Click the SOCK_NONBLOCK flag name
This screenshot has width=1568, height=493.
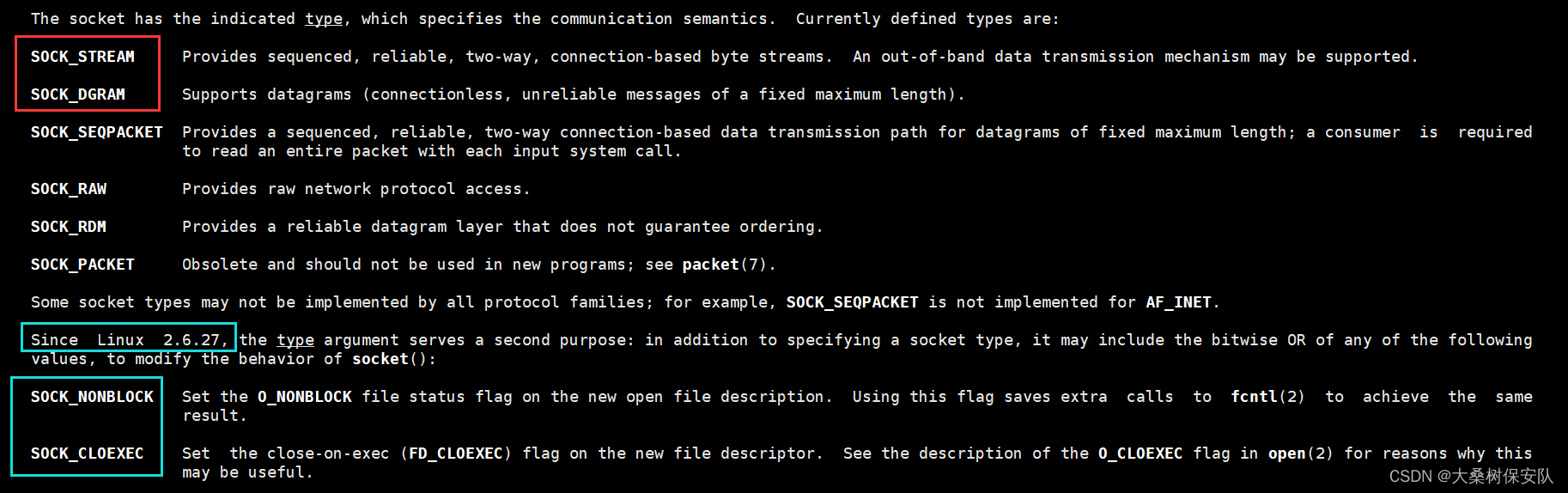coord(92,397)
